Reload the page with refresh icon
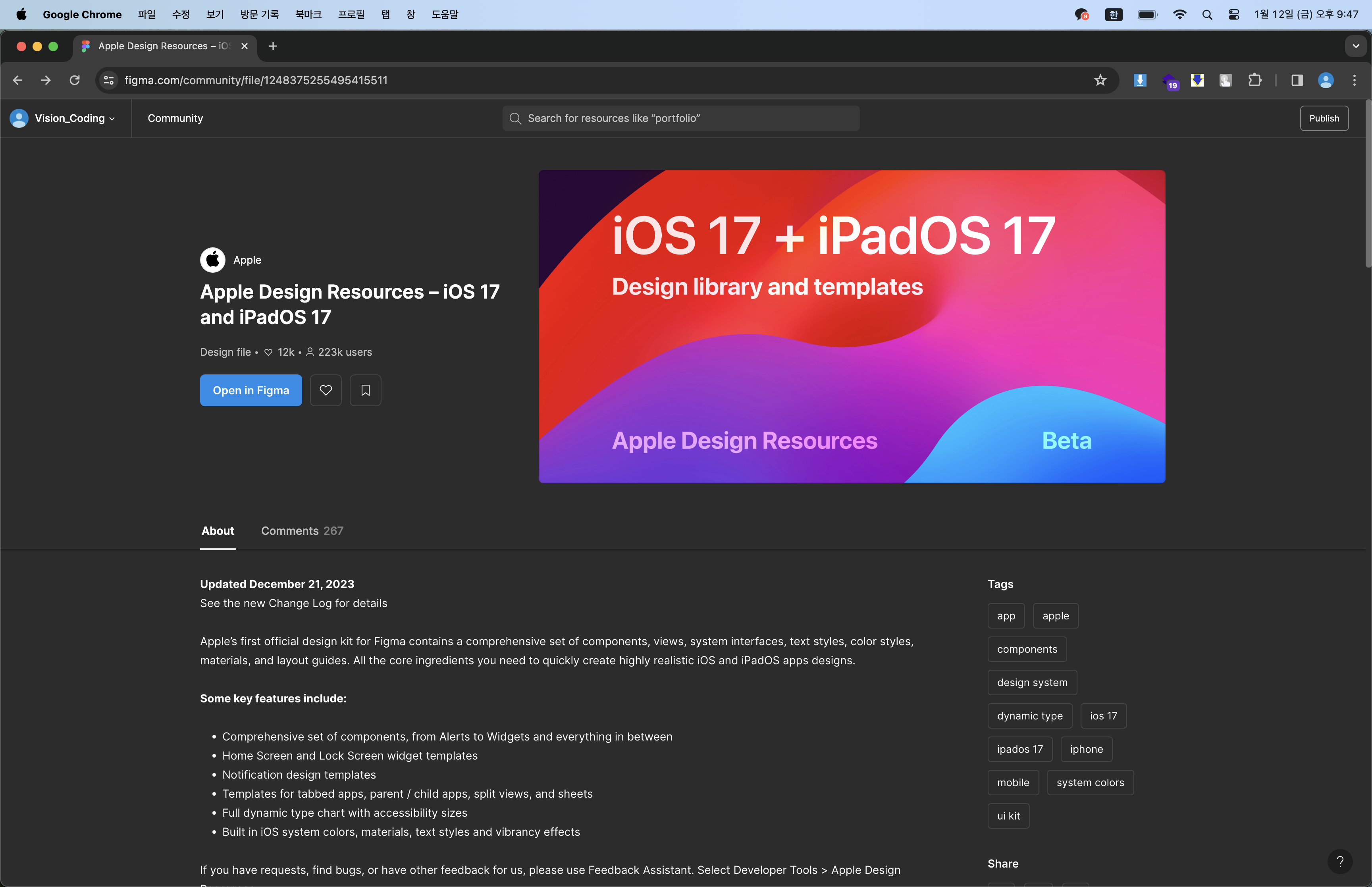Screen dimensions: 1372x887 [75, 80]
